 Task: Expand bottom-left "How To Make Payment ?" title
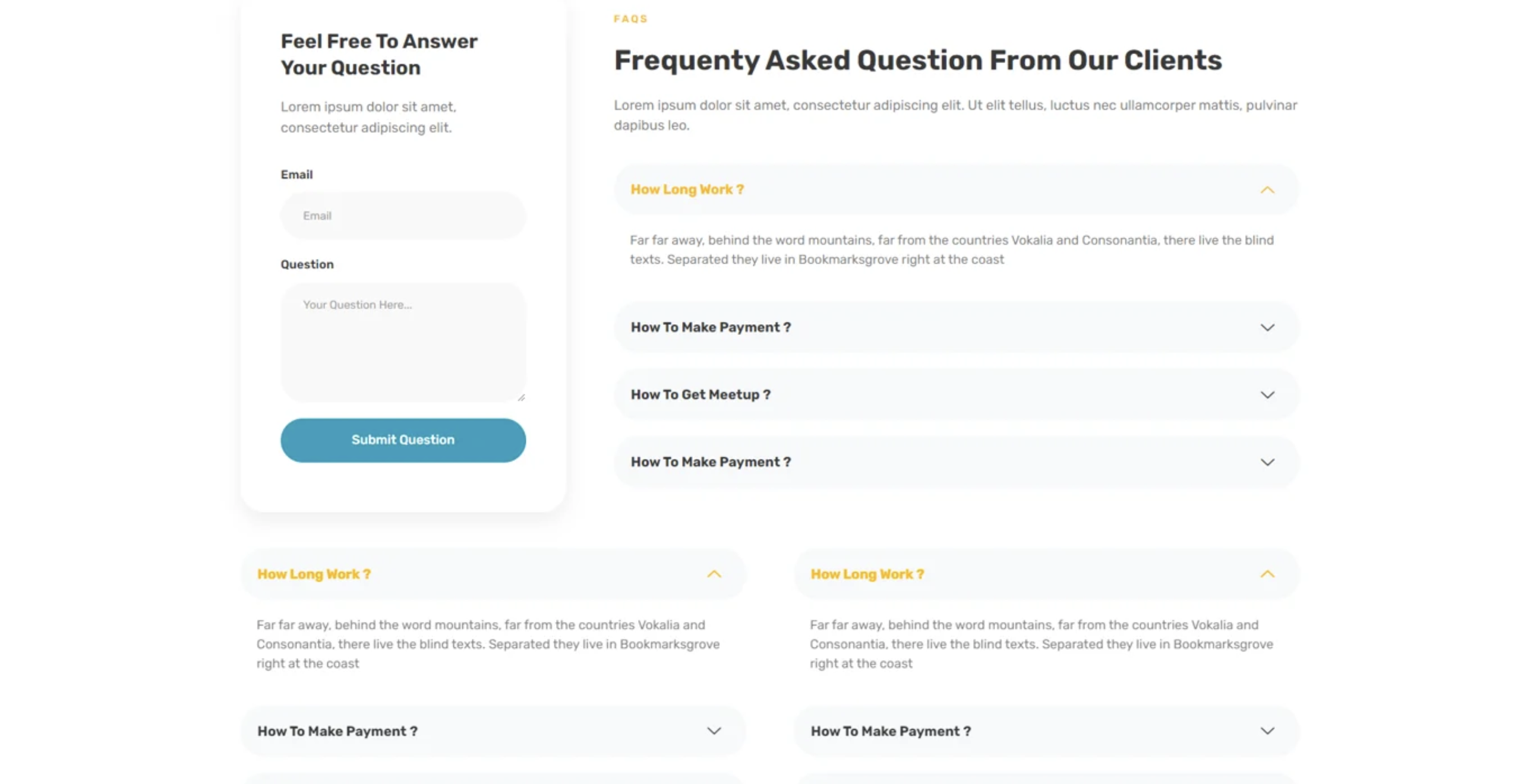[x=337, y=731]
